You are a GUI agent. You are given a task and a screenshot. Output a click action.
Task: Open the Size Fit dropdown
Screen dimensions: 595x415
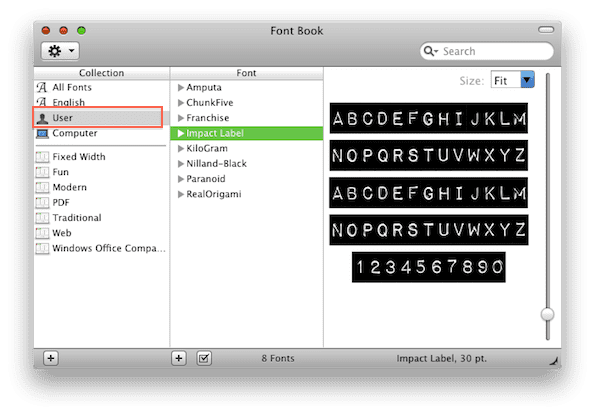tap(513, 80)
